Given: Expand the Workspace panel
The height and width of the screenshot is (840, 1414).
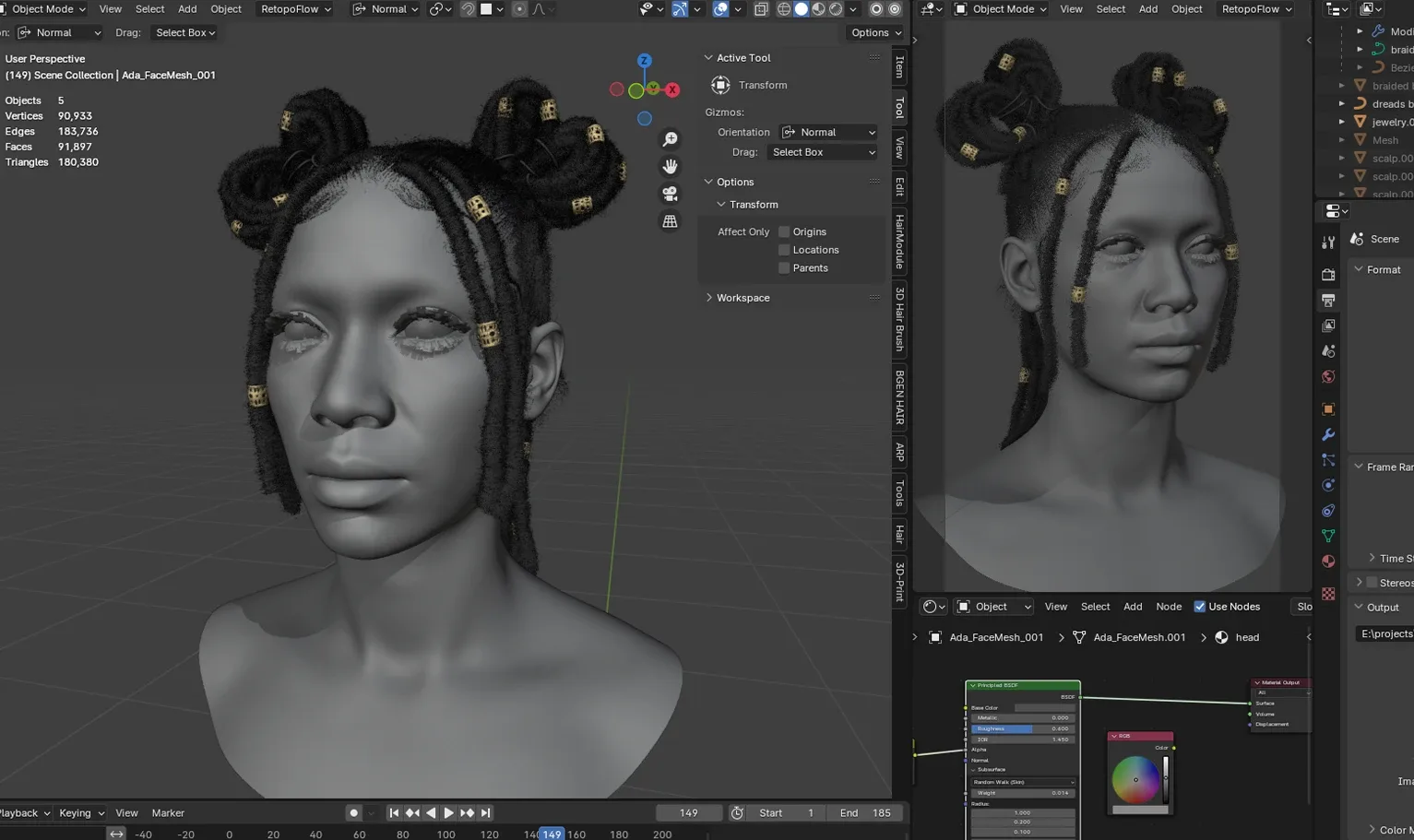Looking at the screenshot, I should click(x=708, y=298).
